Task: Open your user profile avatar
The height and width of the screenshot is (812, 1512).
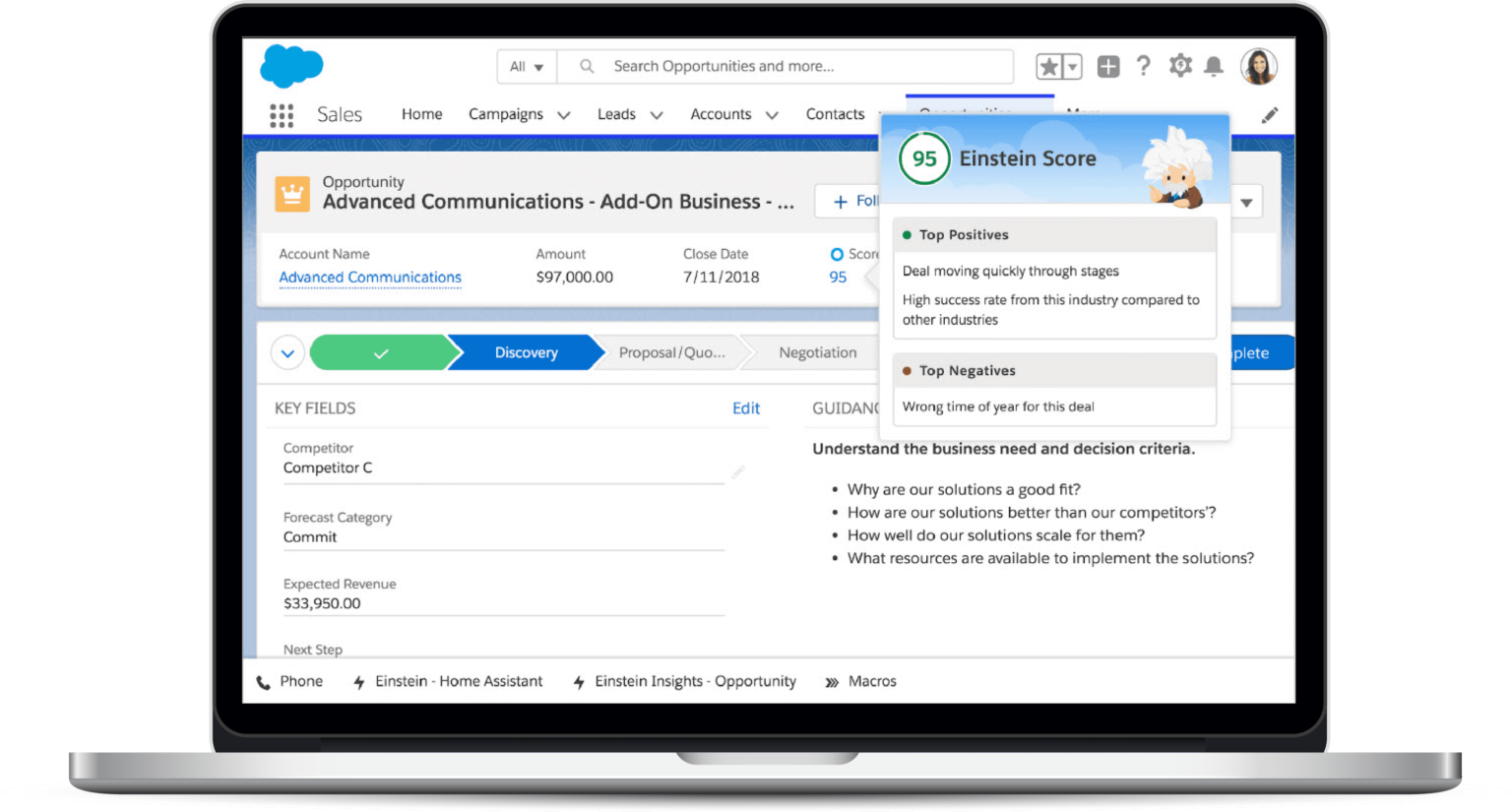Action: point(1258,66)
